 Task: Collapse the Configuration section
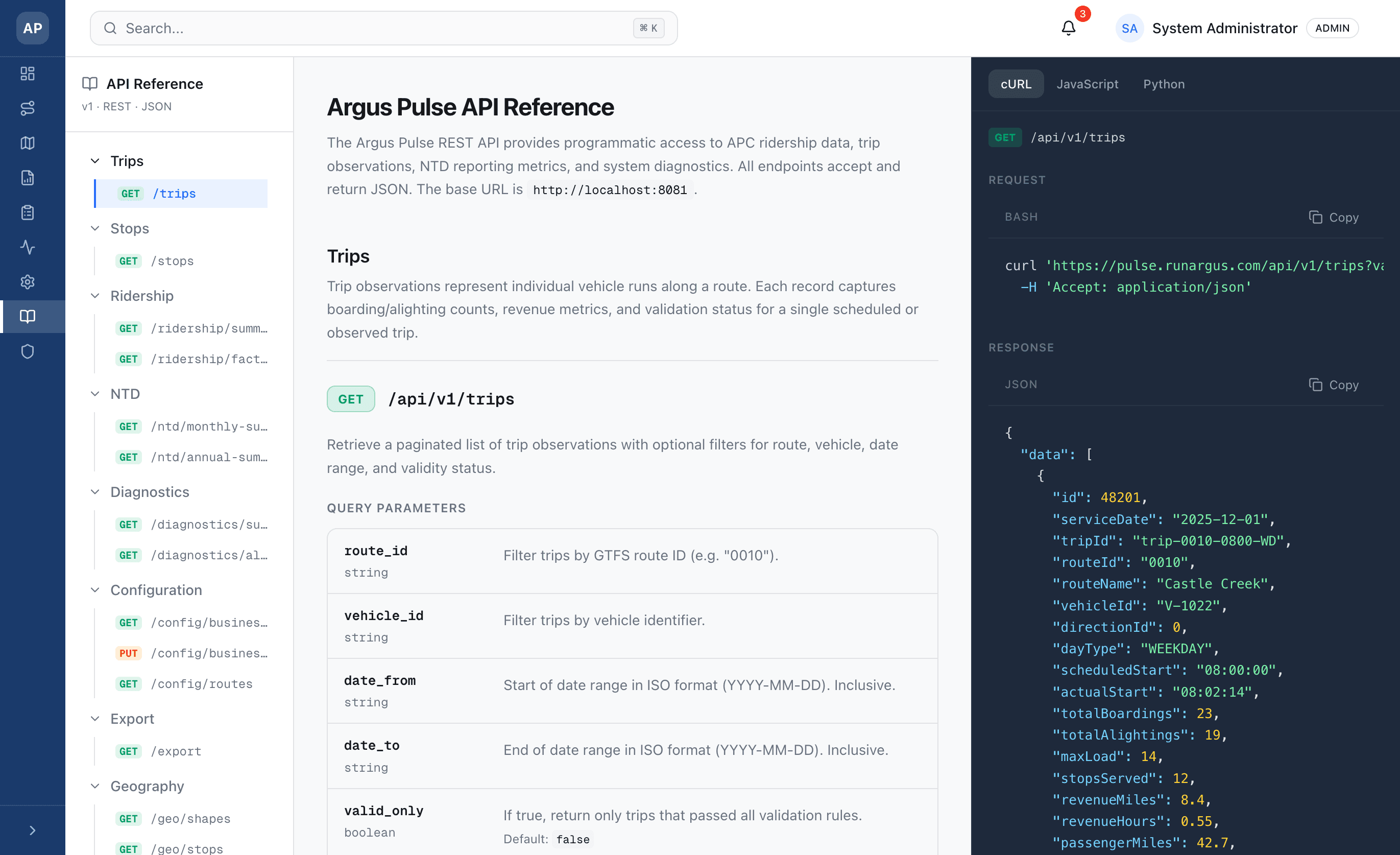pos(95,590)
